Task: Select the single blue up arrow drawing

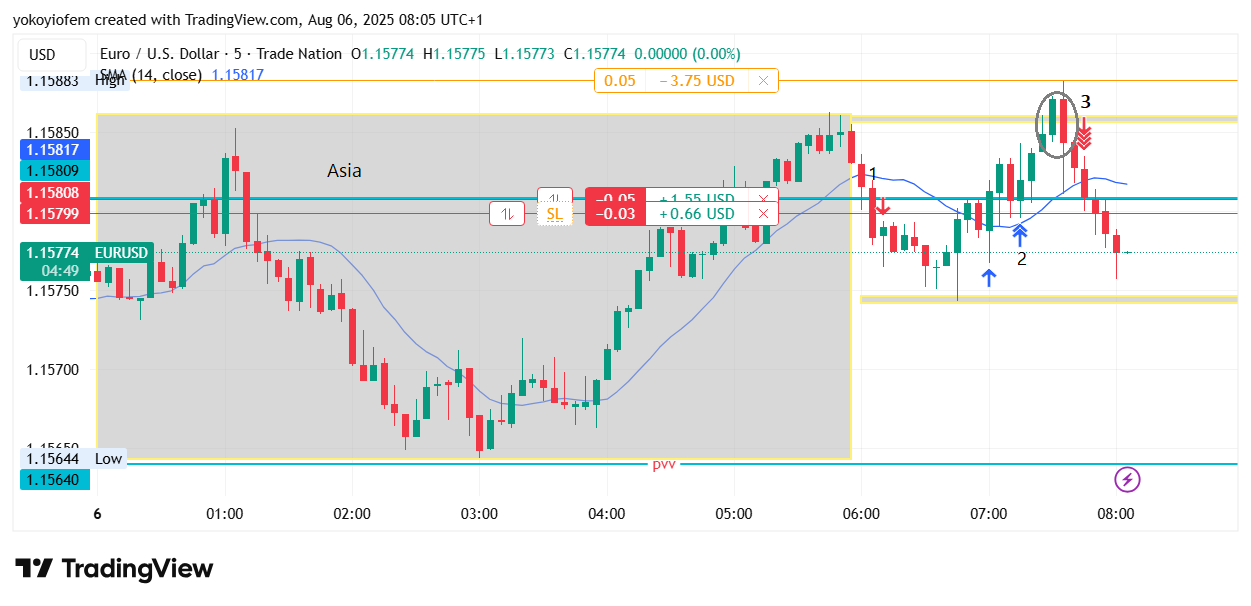Action: click(989, 277)
